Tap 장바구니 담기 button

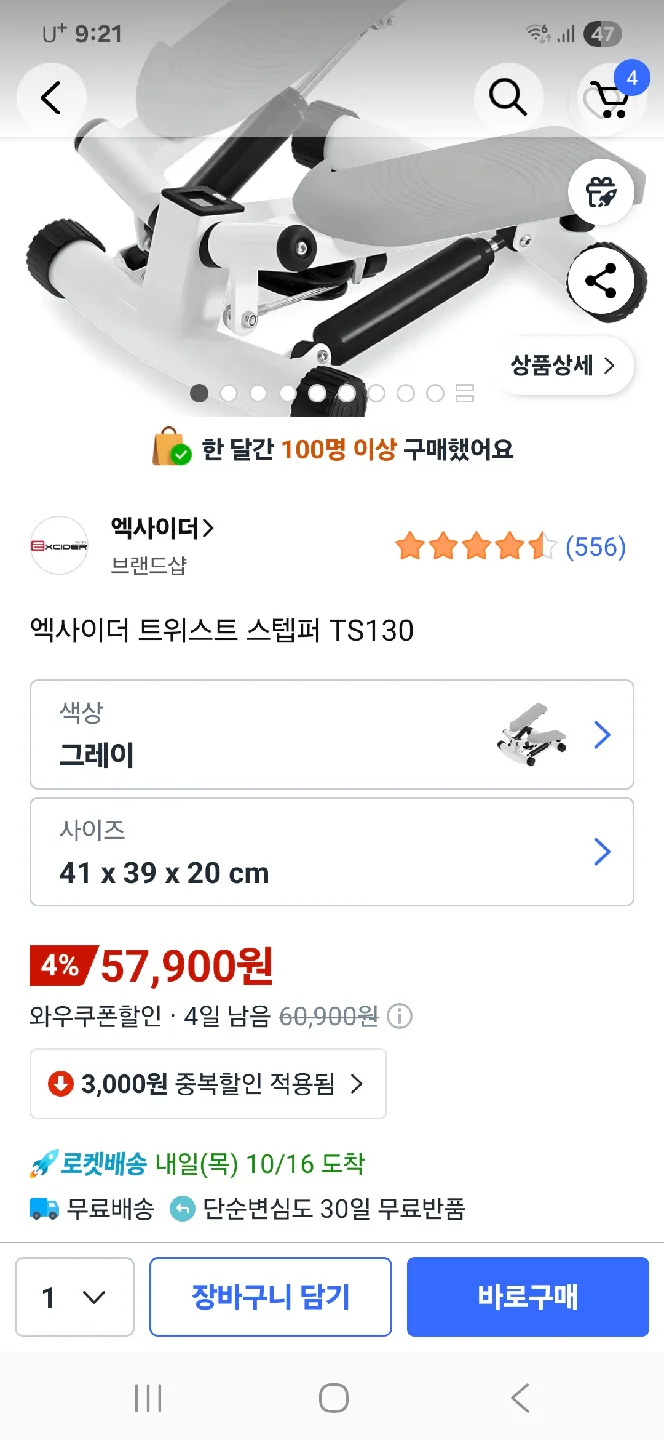point(270,1297)
